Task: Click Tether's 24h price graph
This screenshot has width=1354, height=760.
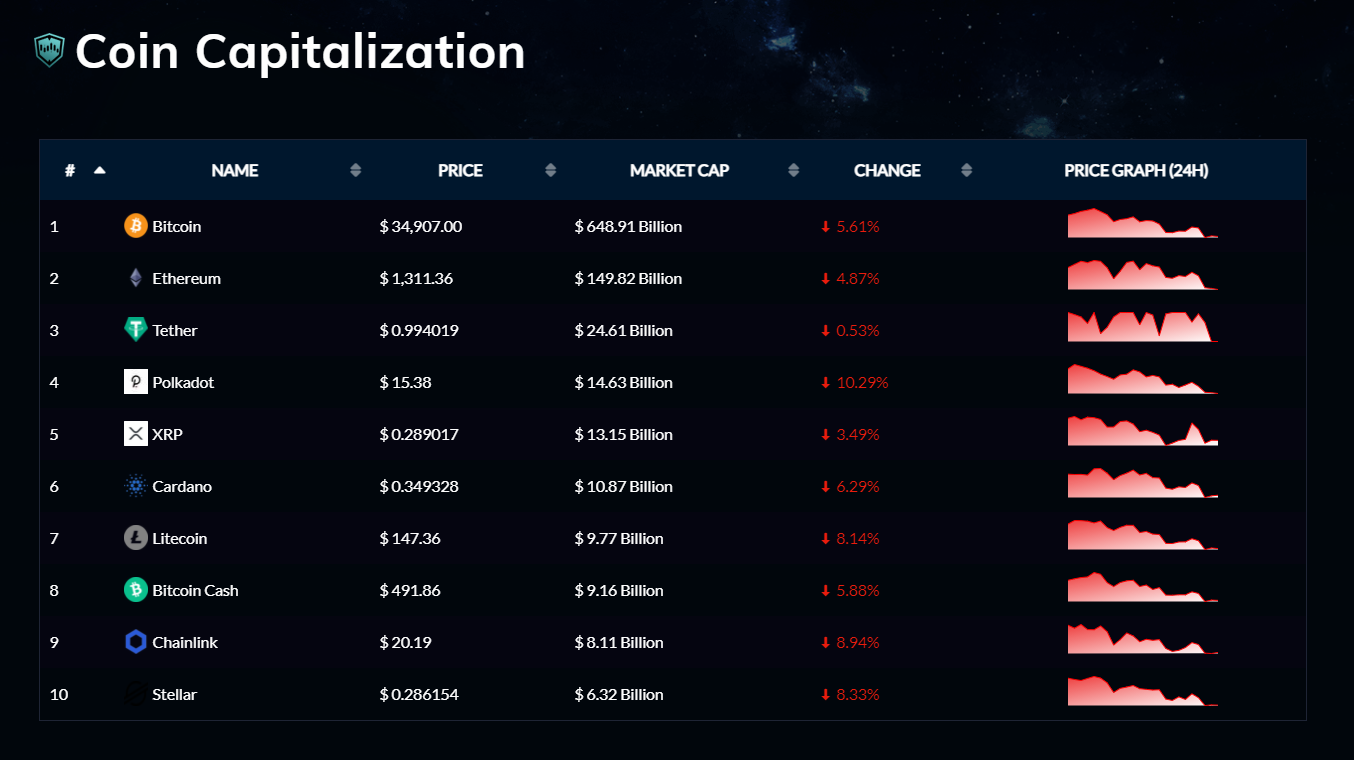Action: (x=1142, y=328)
